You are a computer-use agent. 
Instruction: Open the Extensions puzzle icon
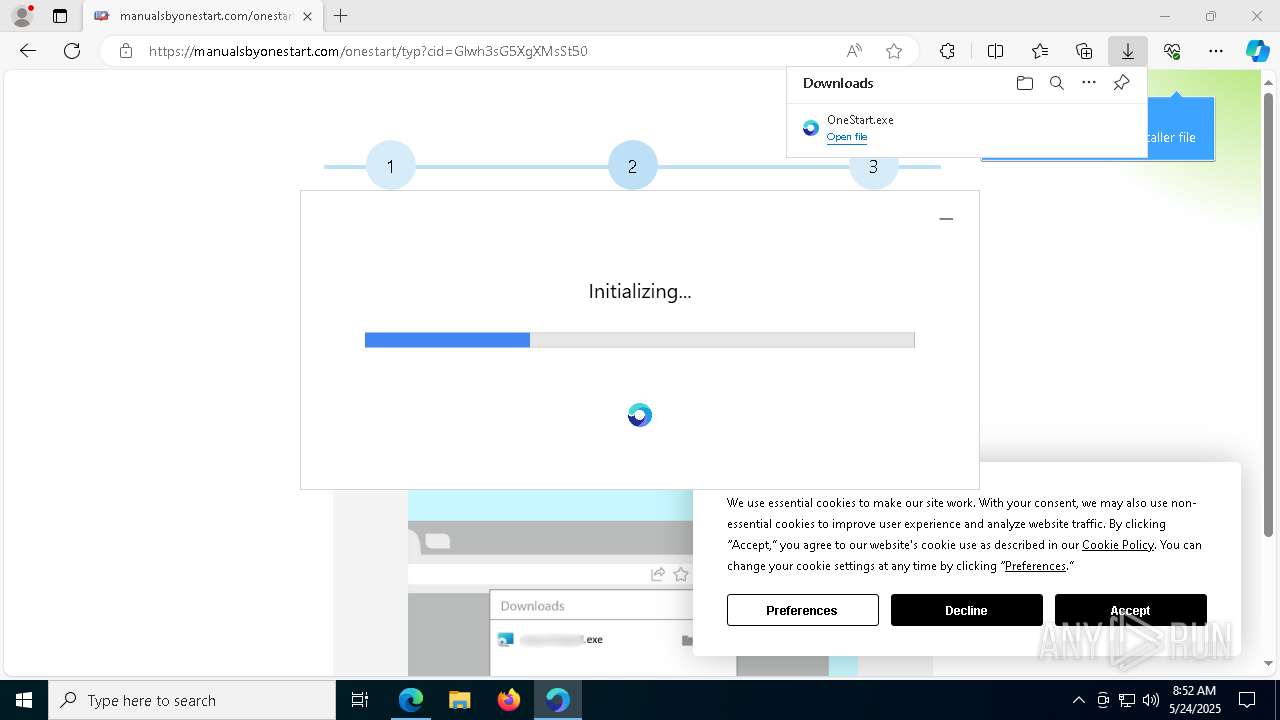coord(947,51)
